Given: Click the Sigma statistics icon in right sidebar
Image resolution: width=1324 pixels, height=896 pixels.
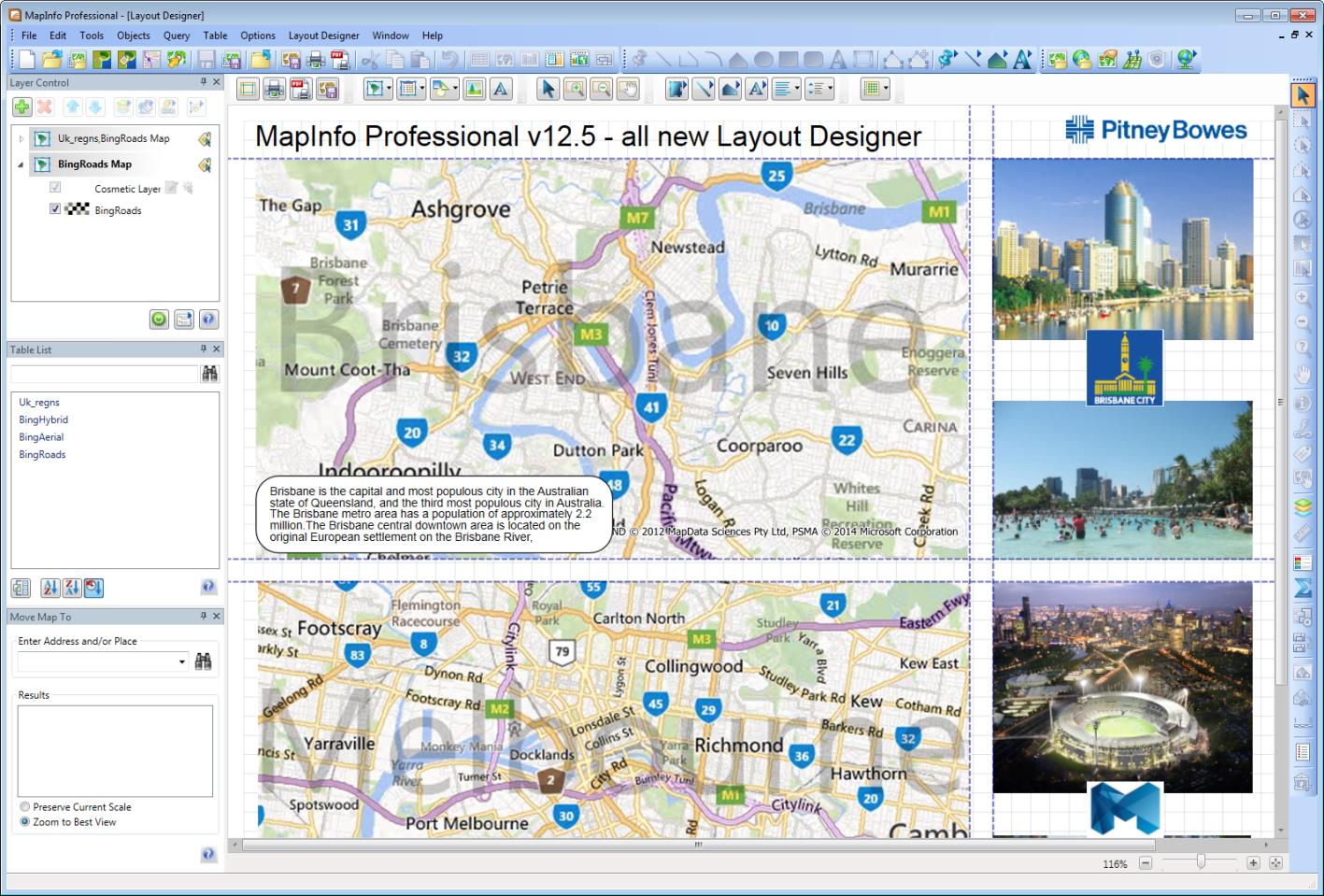Looking at the screenshot, I should pos(1303,588).
